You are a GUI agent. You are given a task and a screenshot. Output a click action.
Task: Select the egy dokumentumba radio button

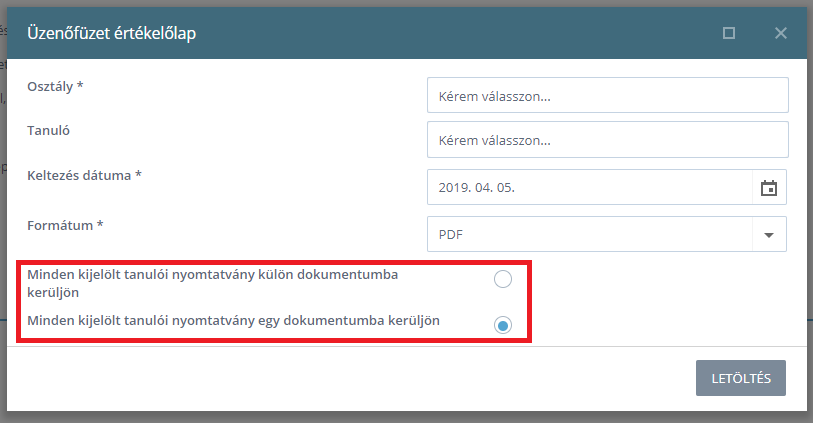pyautogui.click(x=502, y=326)
